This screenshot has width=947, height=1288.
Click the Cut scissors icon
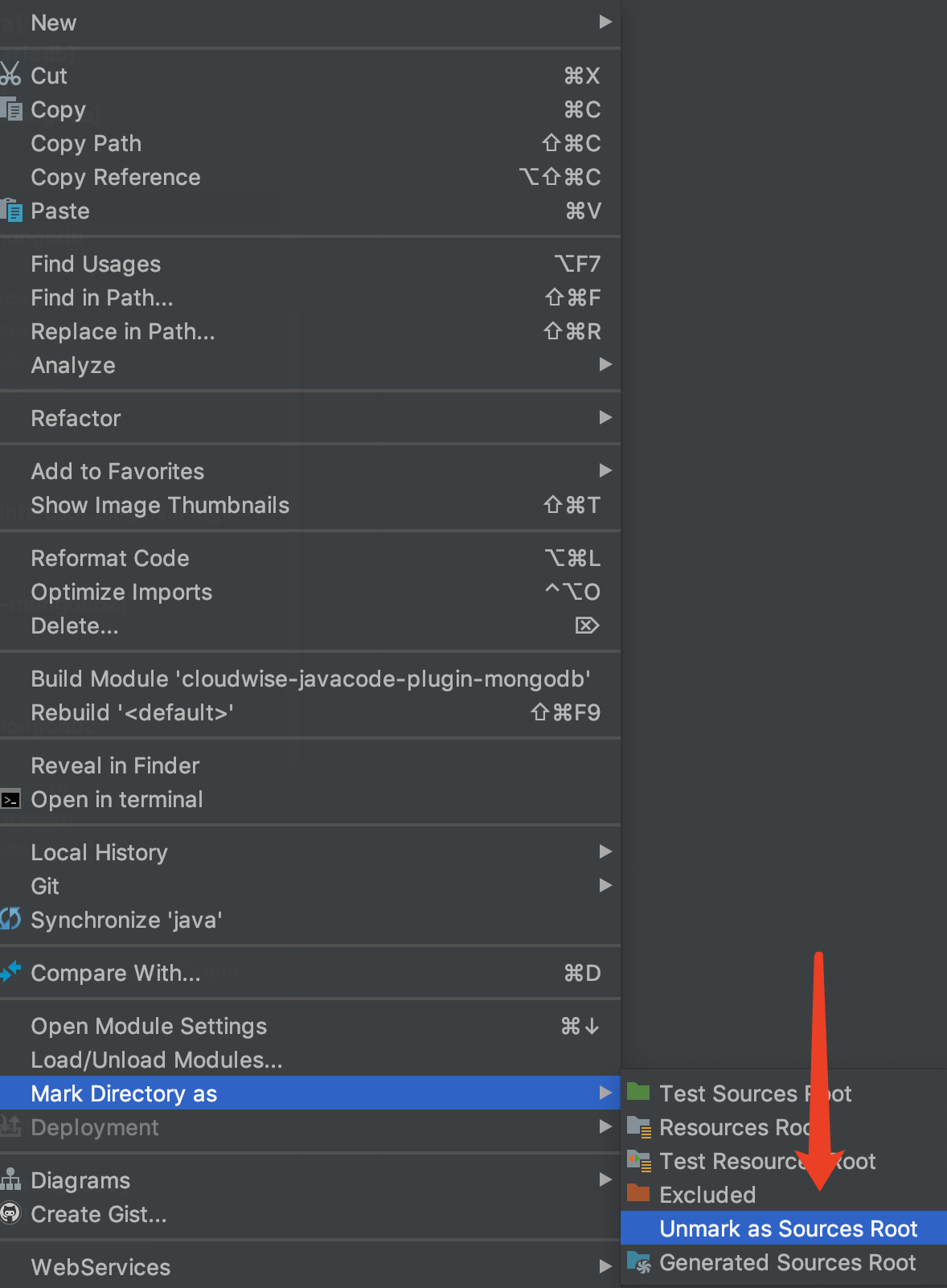pyautogui.click(x=10, y=75)
